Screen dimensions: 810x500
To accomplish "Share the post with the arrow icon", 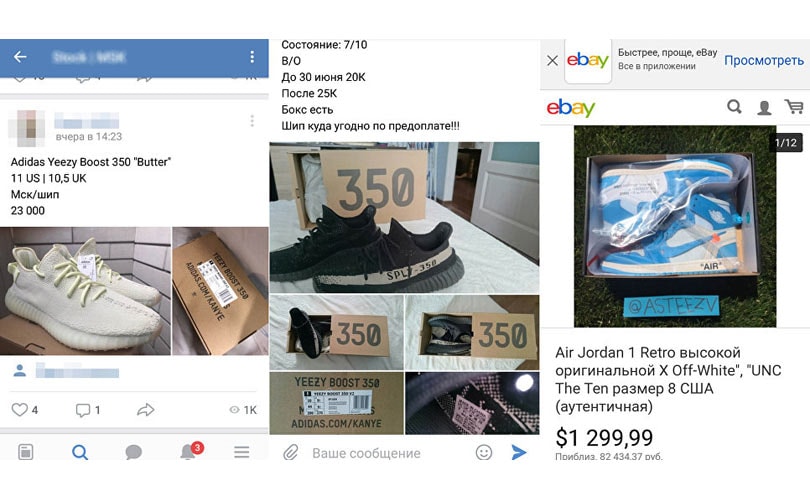I will click(x=146, y=410).
